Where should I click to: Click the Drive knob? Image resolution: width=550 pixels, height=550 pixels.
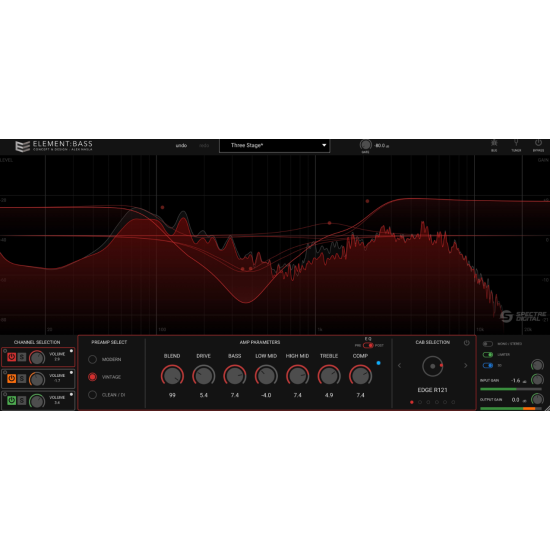click(x=203, y=376)
